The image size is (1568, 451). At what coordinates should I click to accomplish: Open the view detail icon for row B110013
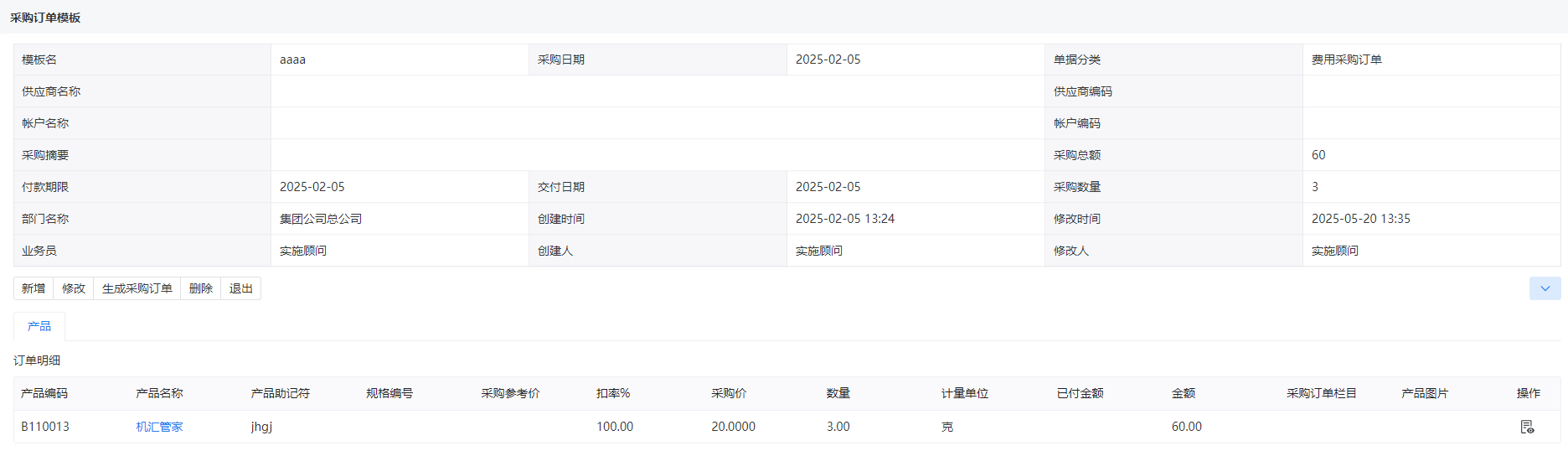pyautogui.click(x=1527, y=427)
